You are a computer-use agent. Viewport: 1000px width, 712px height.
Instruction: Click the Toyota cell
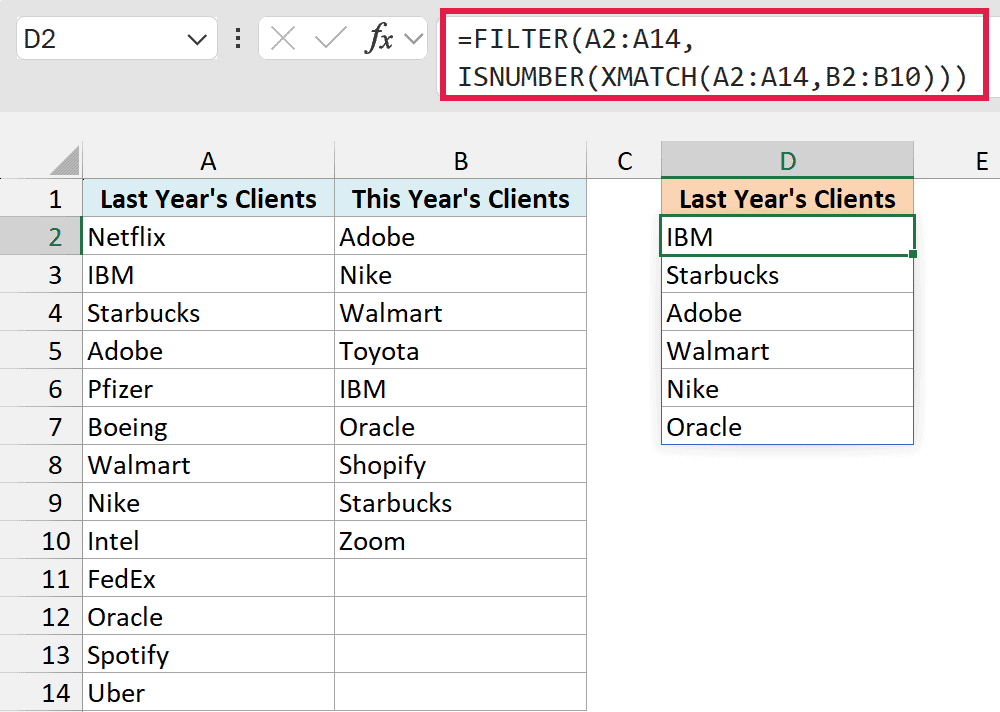click(460, 350)
